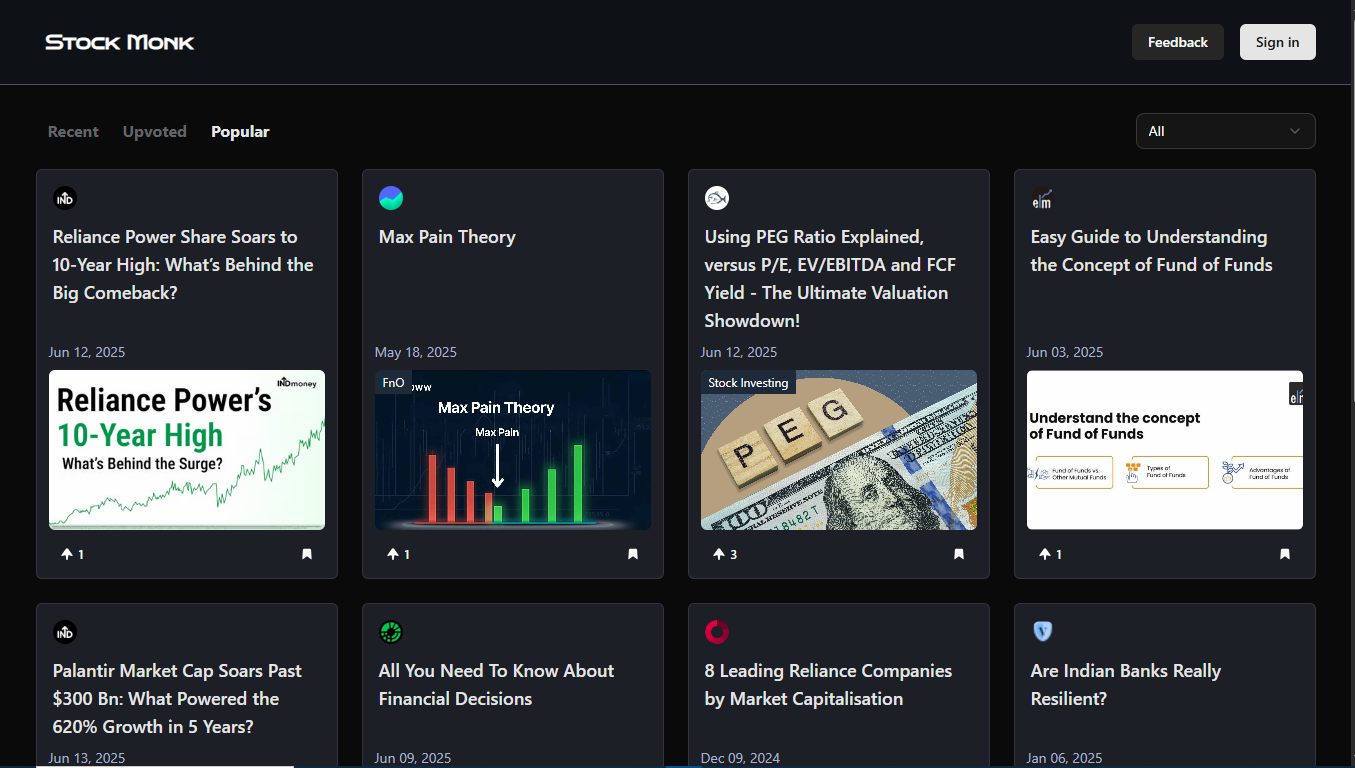Click the INDmoney icon on Palantir card
Screen dimensions: 1355x768
(x=65, y=632)
